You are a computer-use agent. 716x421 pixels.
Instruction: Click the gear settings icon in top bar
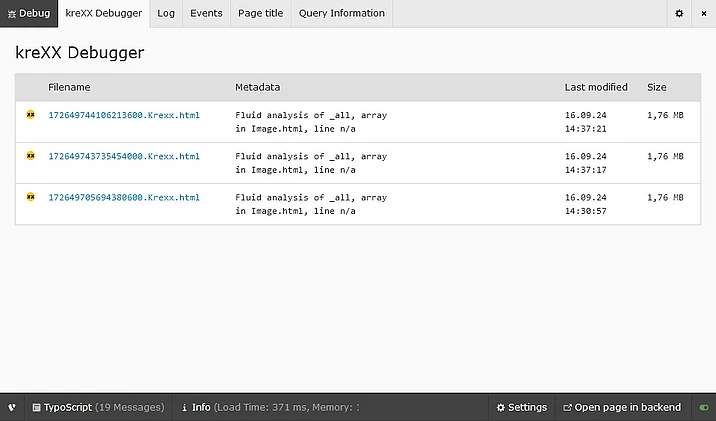coord(679,13)
